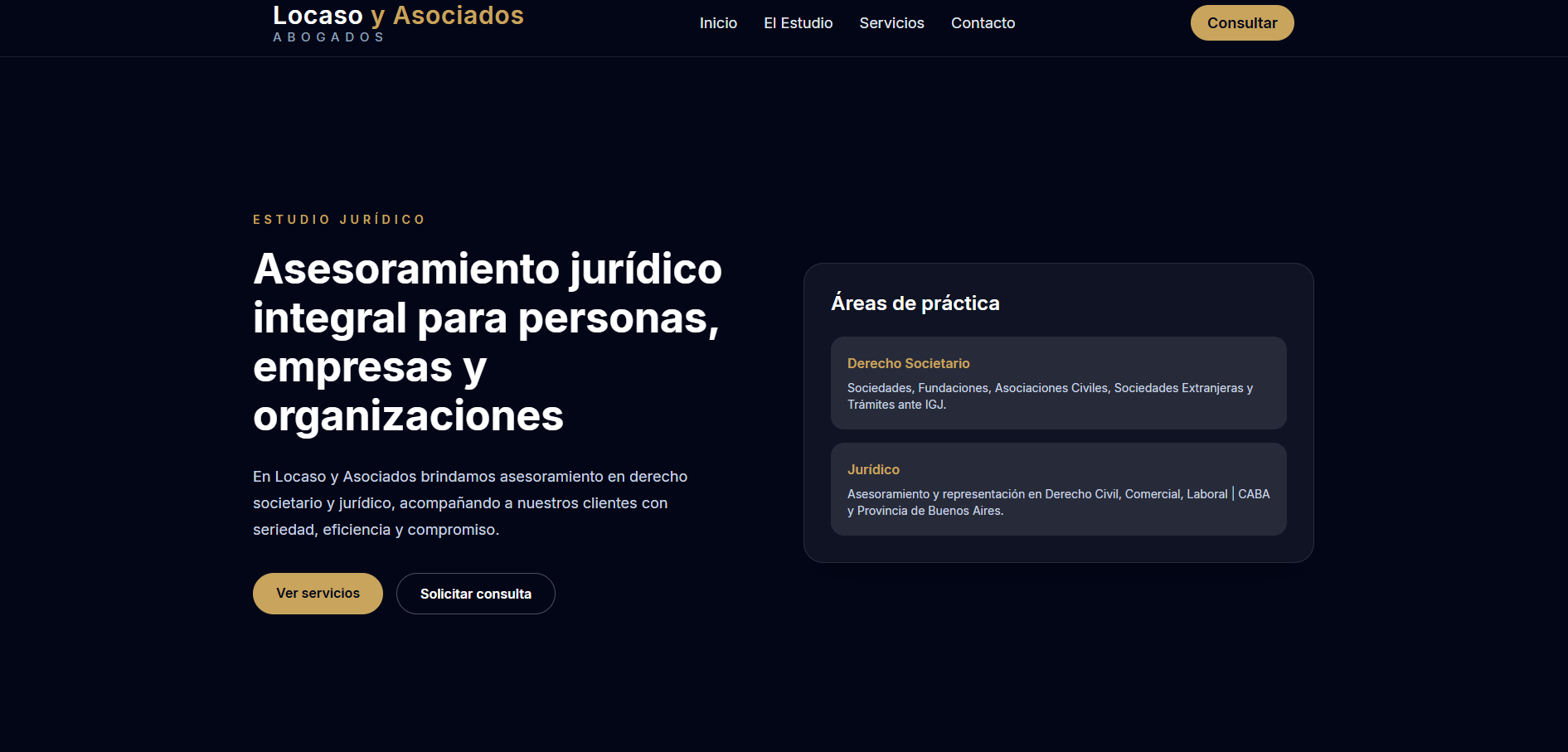Select Contacto in the top navigation

pos(983,23)
